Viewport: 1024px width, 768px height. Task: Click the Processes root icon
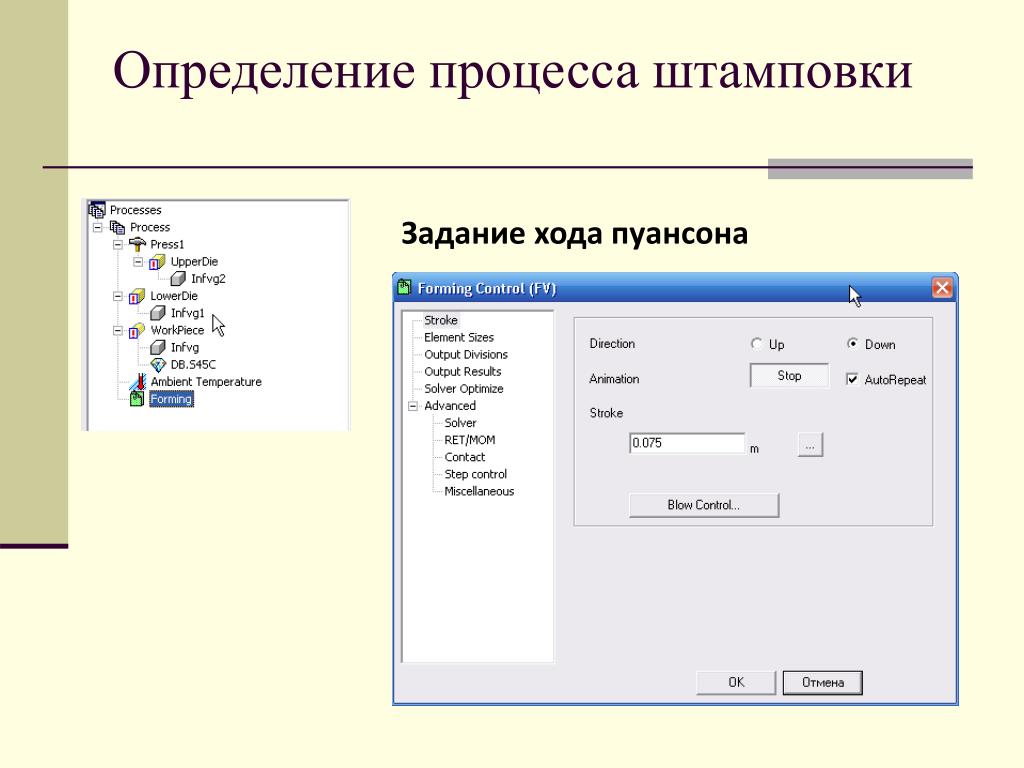coord(97,210)
